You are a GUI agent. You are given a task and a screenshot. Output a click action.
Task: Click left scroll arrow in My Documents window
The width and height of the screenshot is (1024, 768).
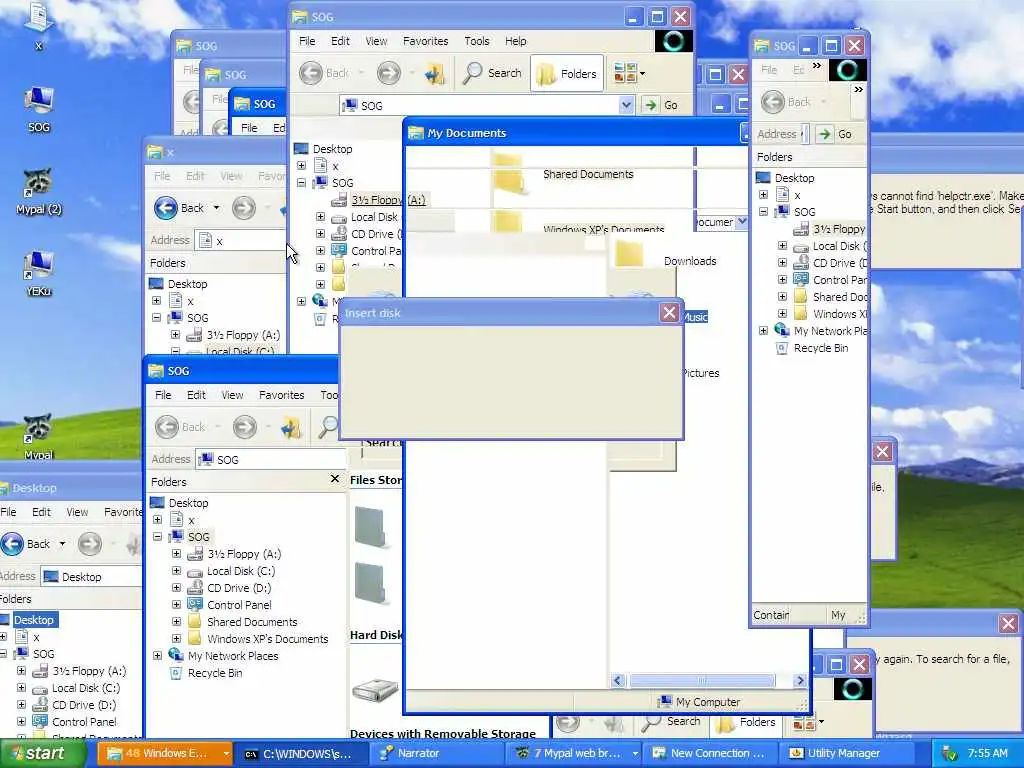point(618,680)
